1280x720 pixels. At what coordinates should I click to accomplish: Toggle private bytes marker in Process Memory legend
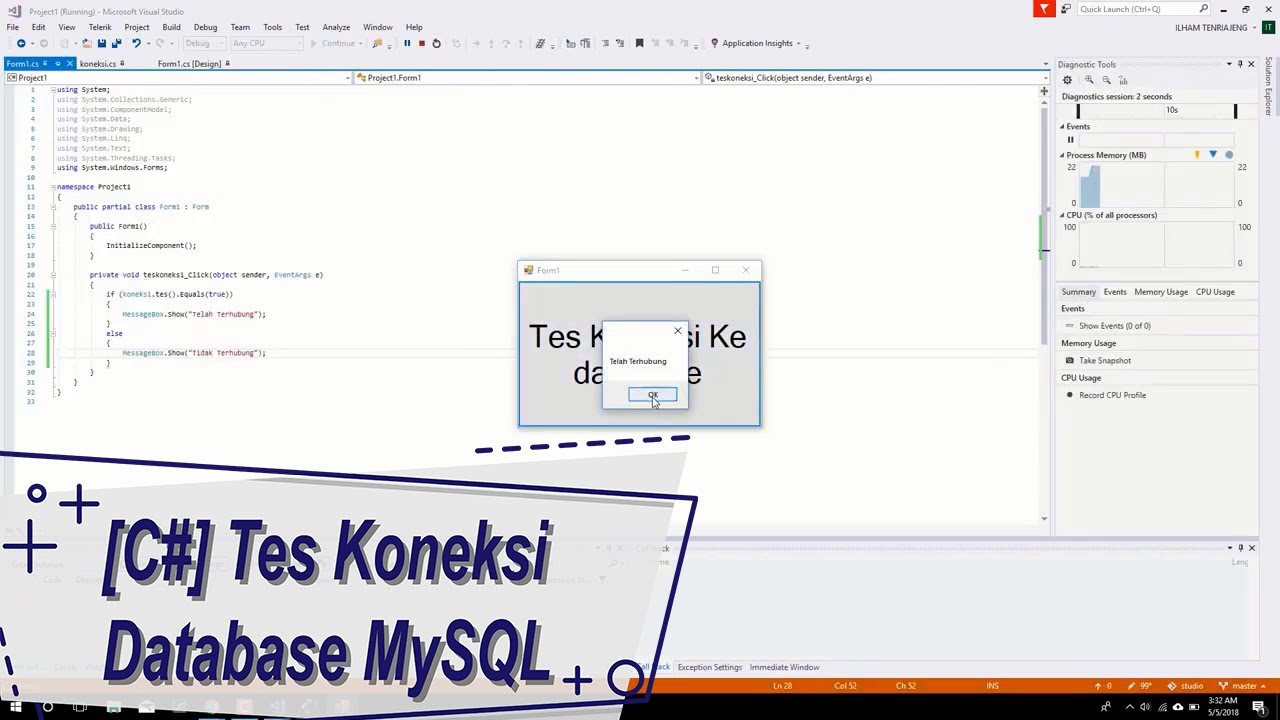(1229, 155)
